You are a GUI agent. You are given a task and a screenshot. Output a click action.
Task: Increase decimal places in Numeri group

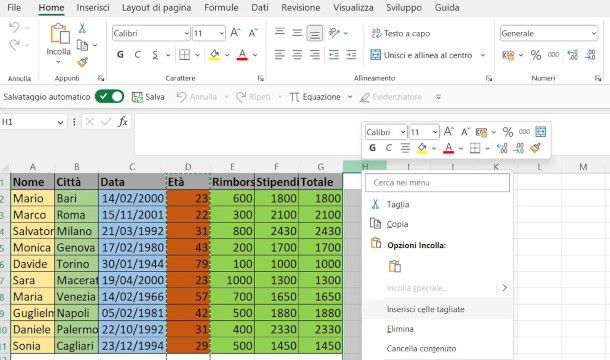pos(573,55)
